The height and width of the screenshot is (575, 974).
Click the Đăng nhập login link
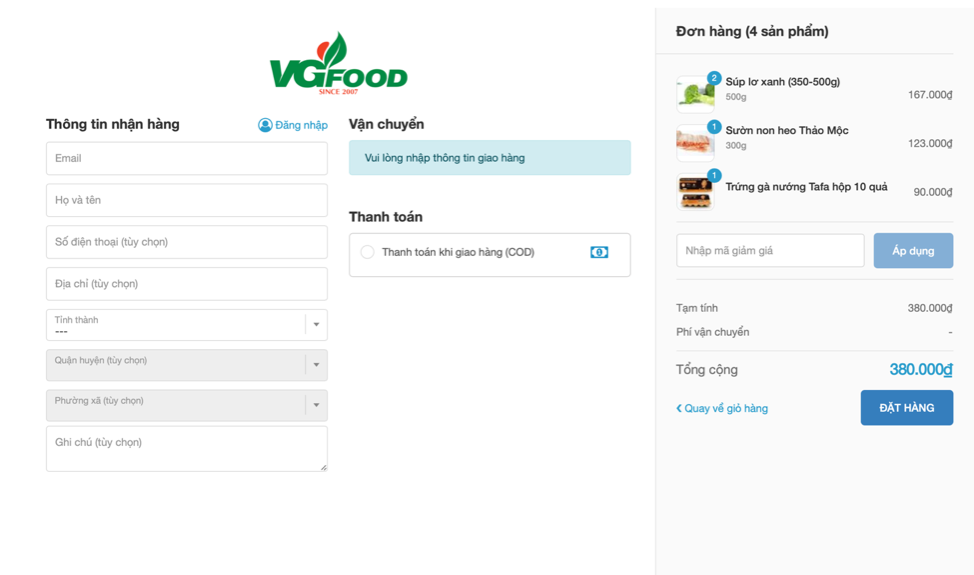click(x=301, y=125)
